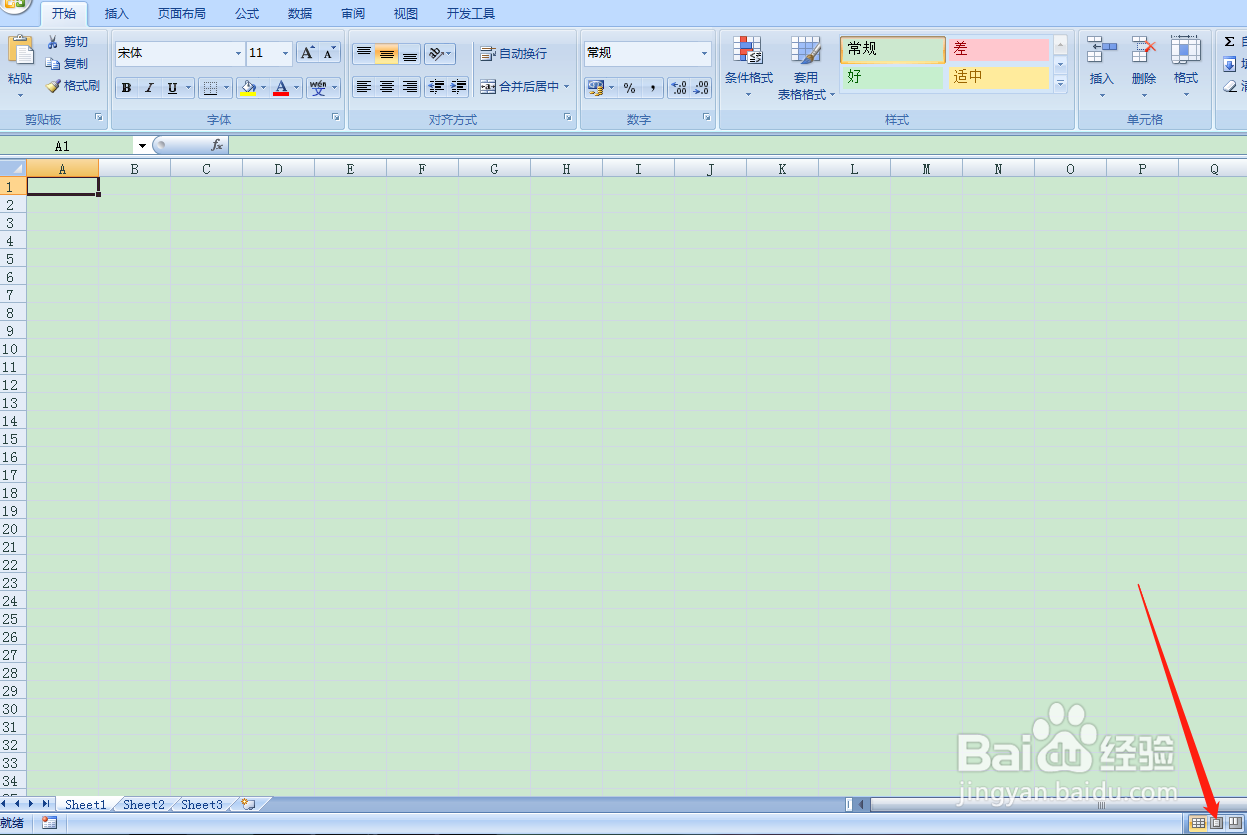Click Wrap Text (自动换行)
Screen dimensions: 1247x835
point(513,54)
